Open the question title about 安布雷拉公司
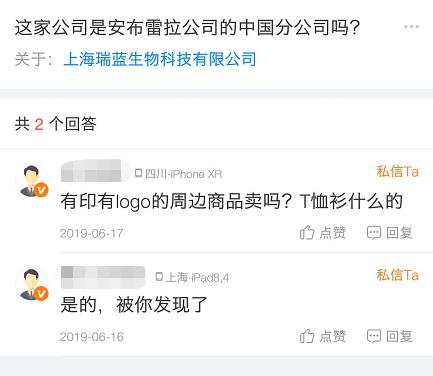This screenshot has width=433, height=376. 187,27
